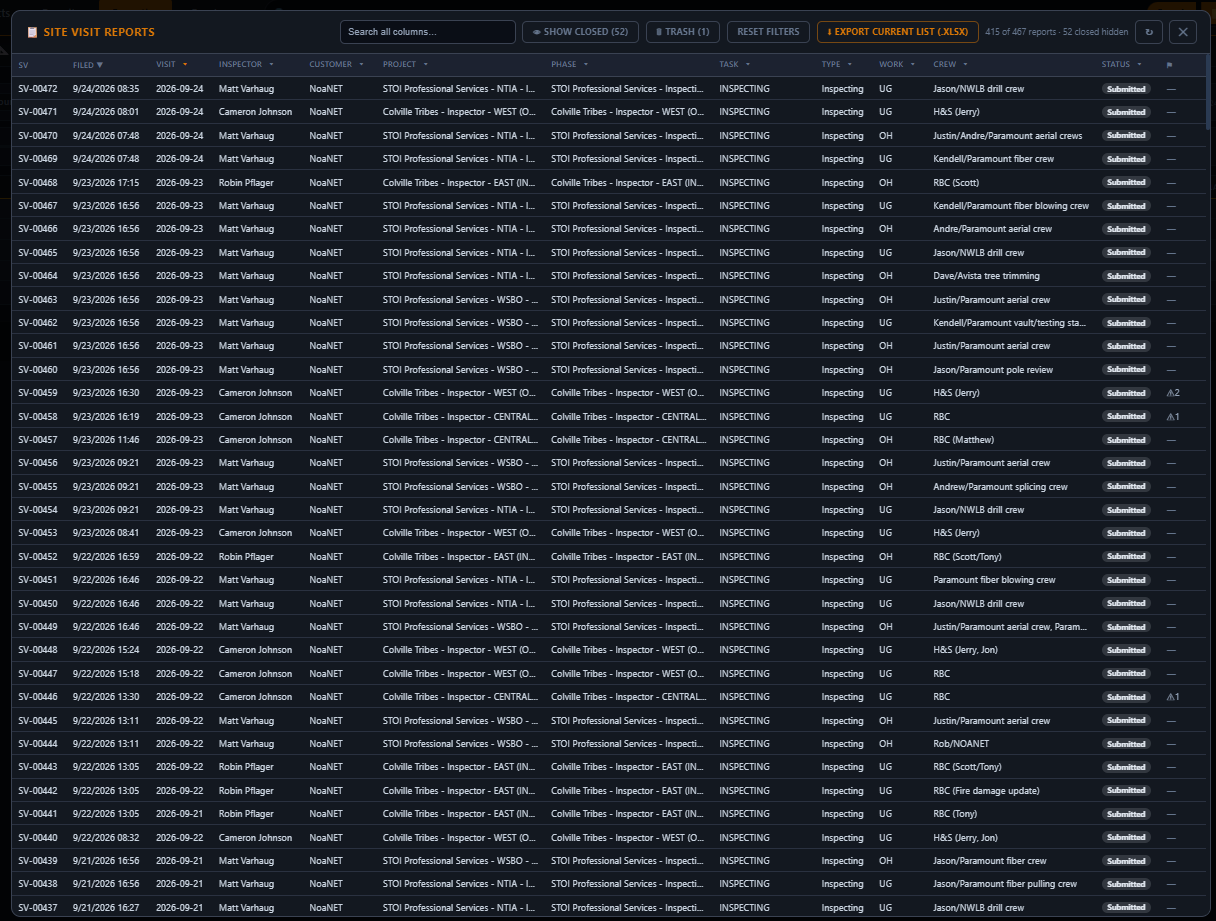
Task: Export current list as XLSX
Action: (897, 32)
